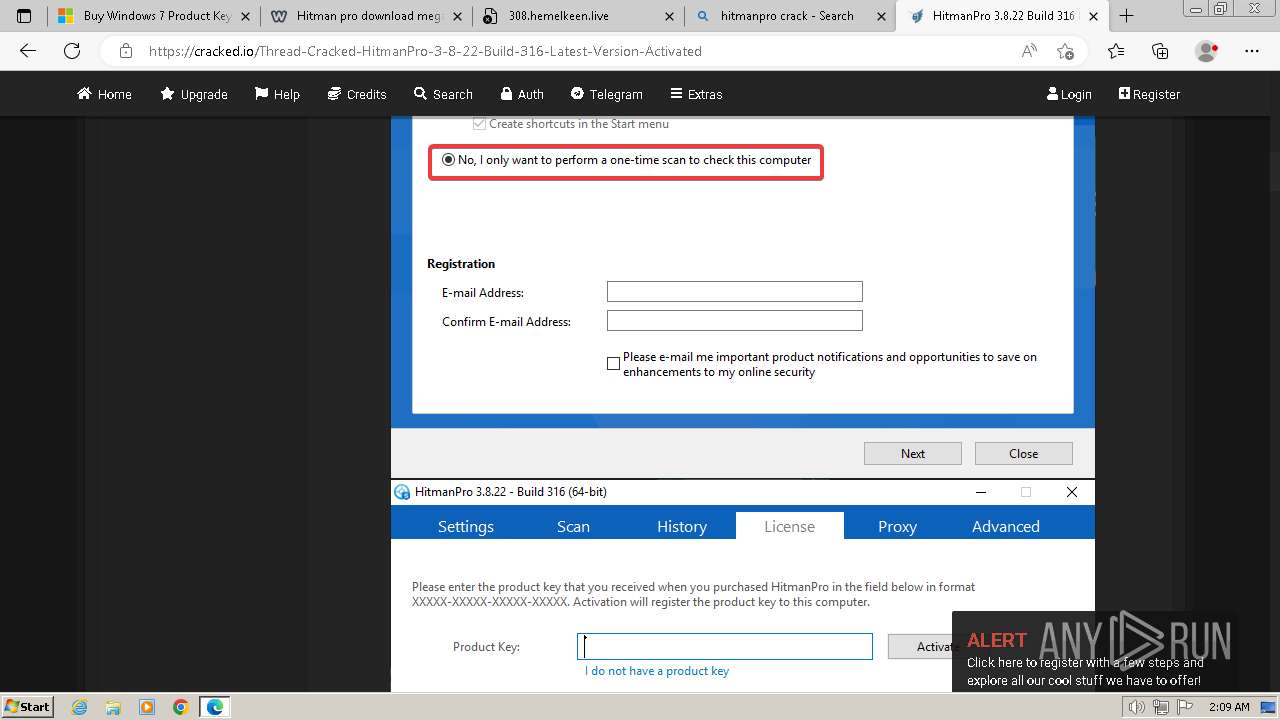Open the HitmanPro Advanced tab
1280x720 pixels.
tap(1006, 526)
